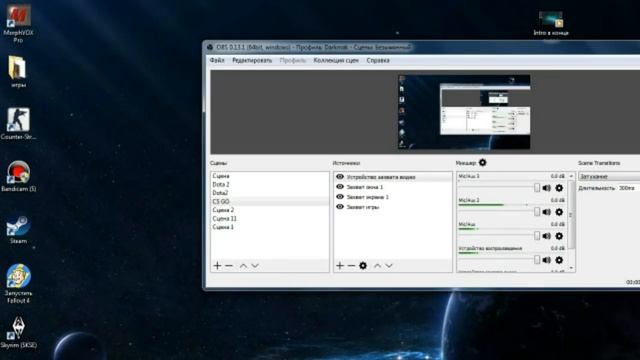Open the Редактировать menu
Image resolution: width=640 pixels, height=360 pixels.
(252, 60)
